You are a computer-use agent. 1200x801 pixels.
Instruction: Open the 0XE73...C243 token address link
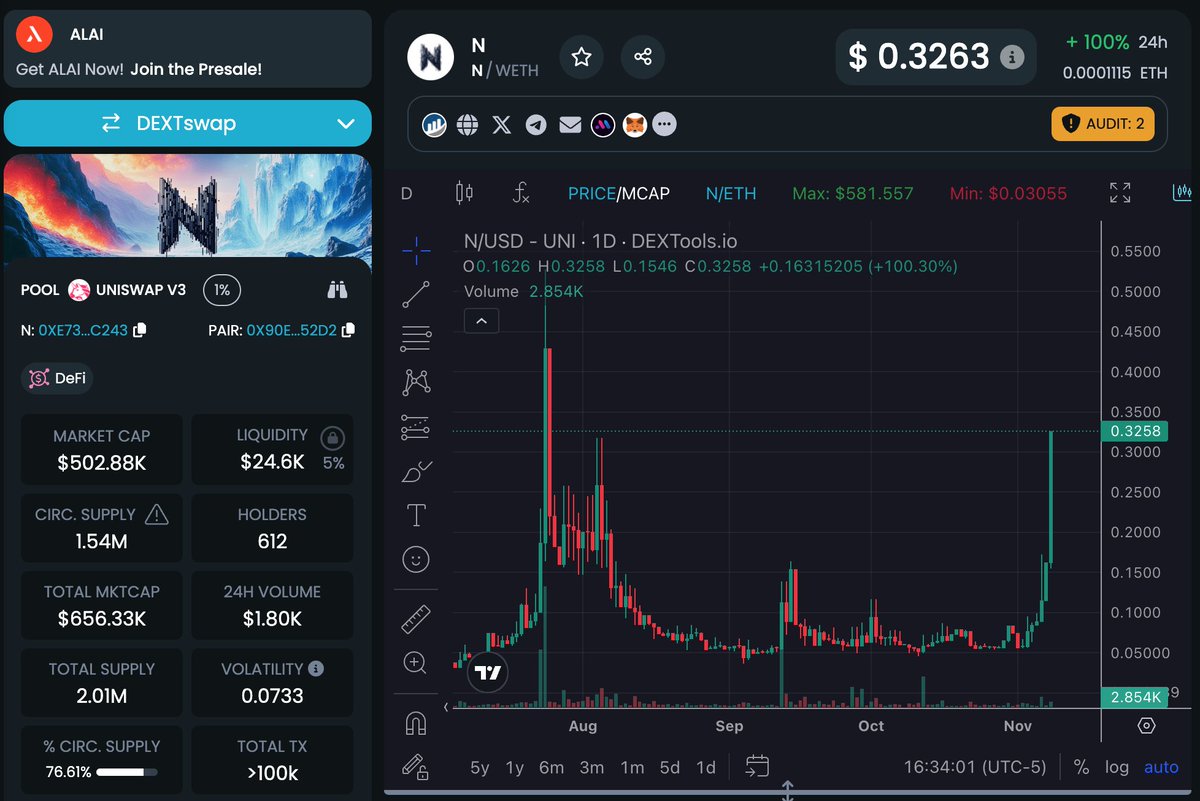point(83,329)
